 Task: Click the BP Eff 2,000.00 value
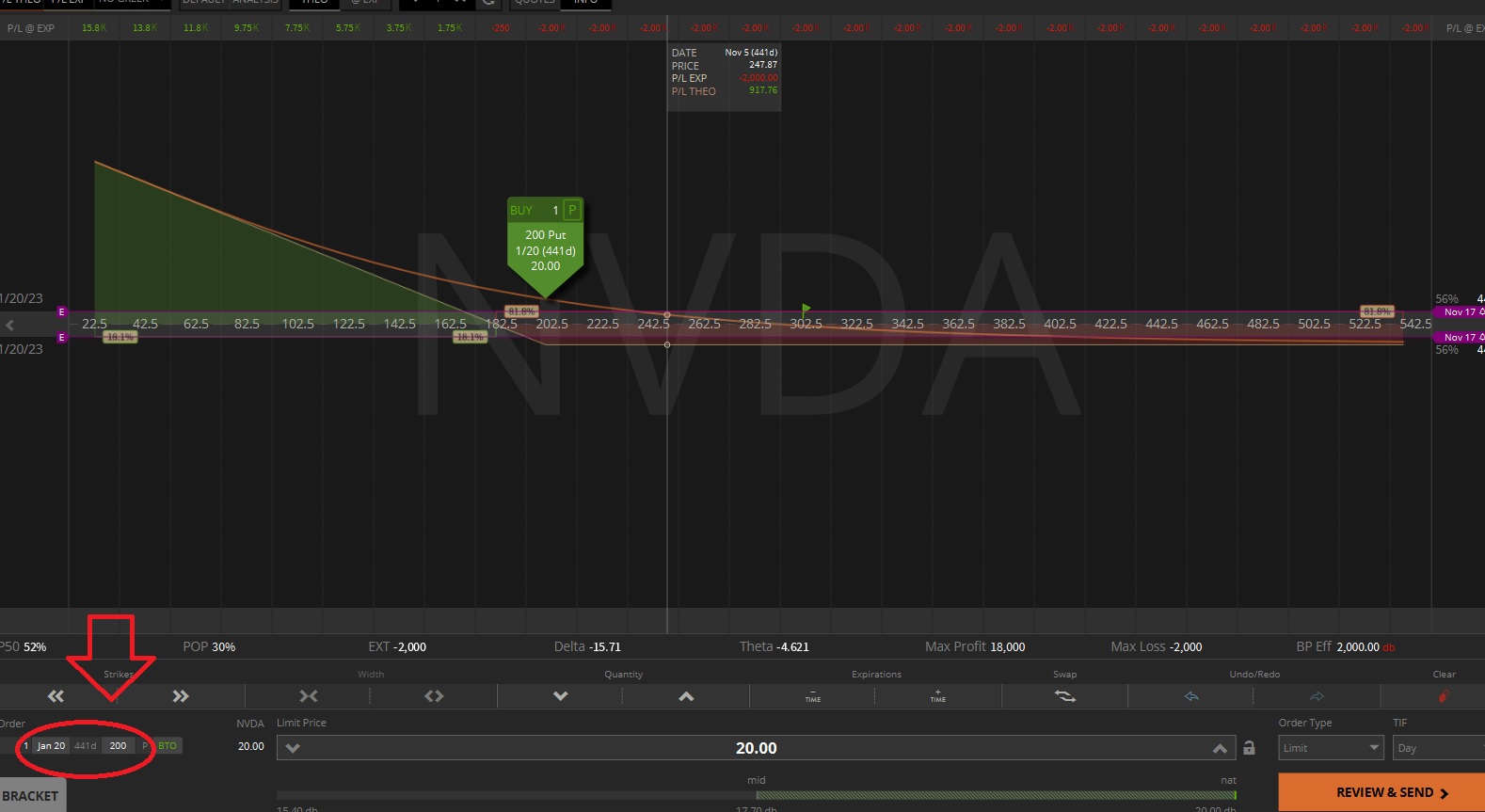pos(1345,646)
